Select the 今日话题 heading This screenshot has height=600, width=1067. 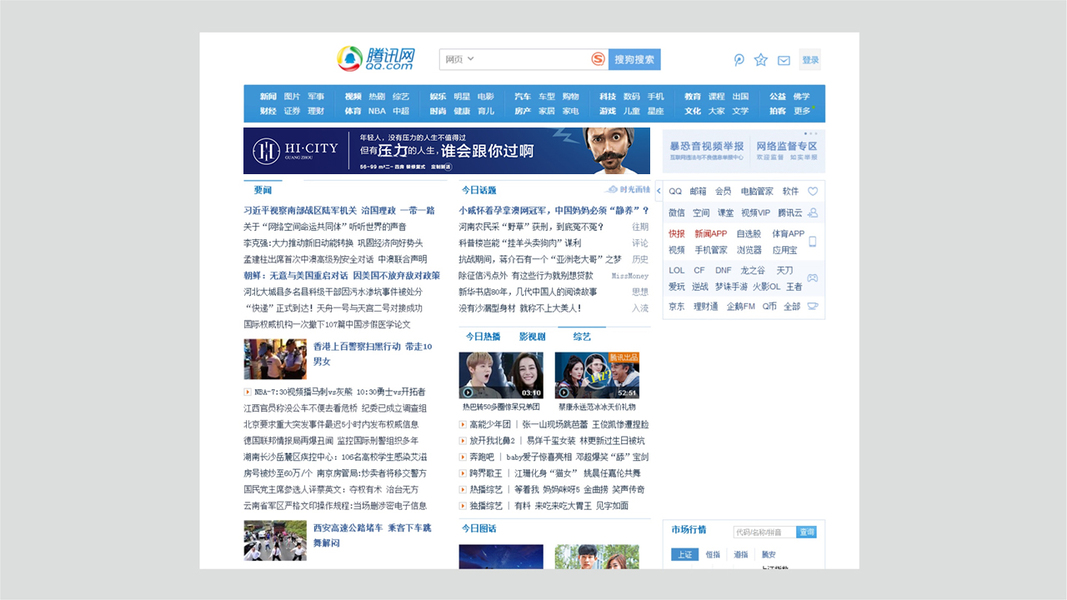tap(479, 190)
